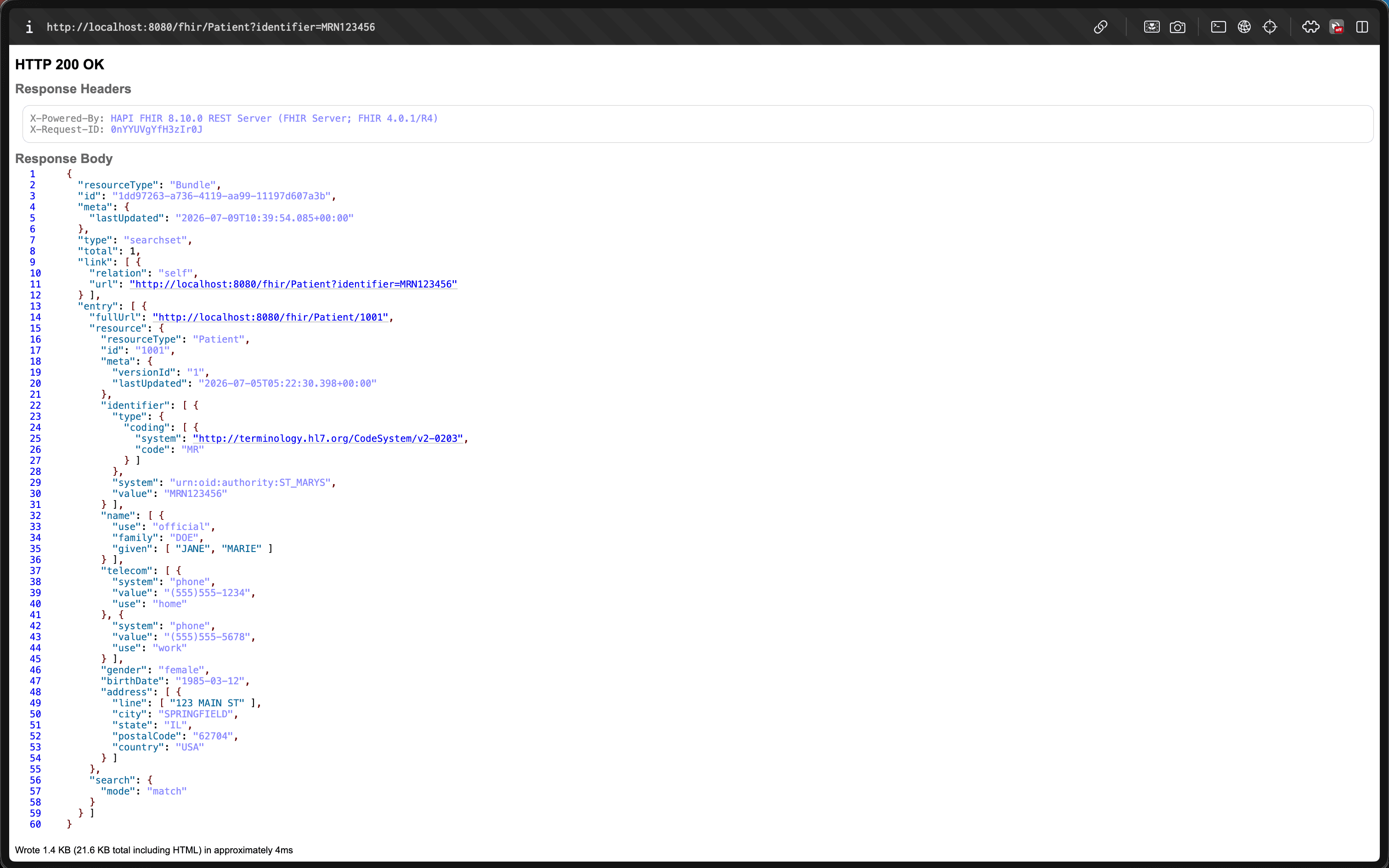Screen dimensions: 1389x868
Task: Toggle the split view sidebar icon
Action: [x=1362, y=27]
